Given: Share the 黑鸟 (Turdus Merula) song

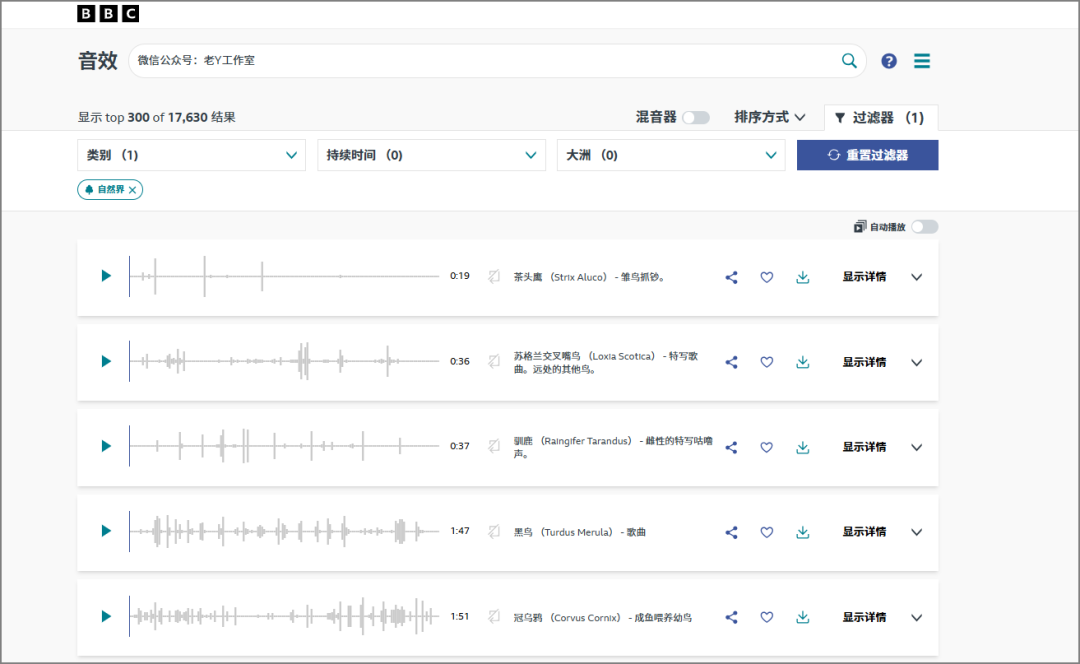Looking at the screenshot, I should coord(731,532).
